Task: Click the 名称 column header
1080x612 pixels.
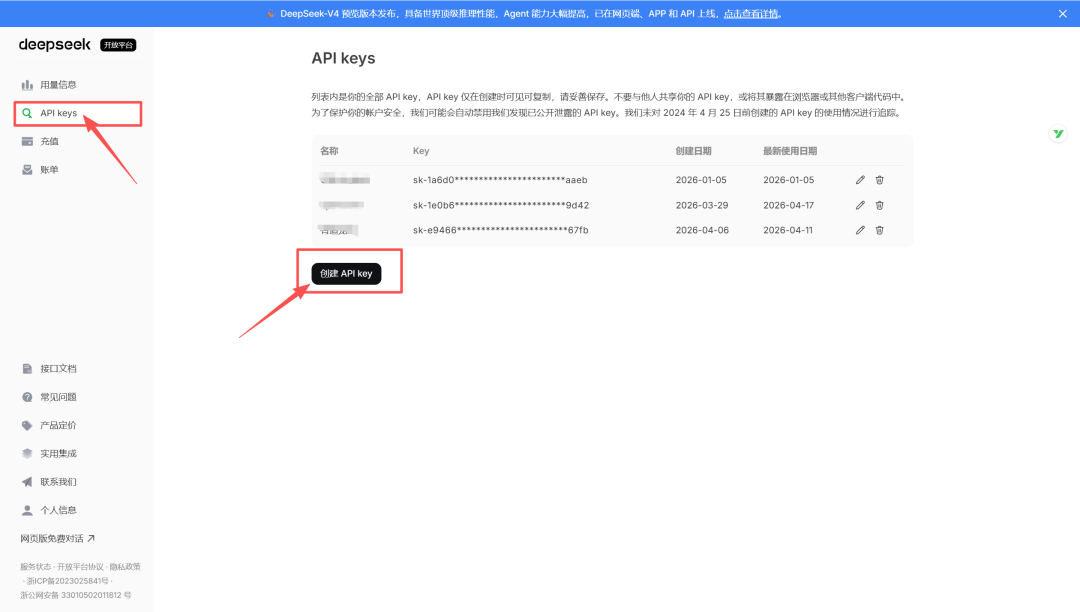Action: pos(329,151)
